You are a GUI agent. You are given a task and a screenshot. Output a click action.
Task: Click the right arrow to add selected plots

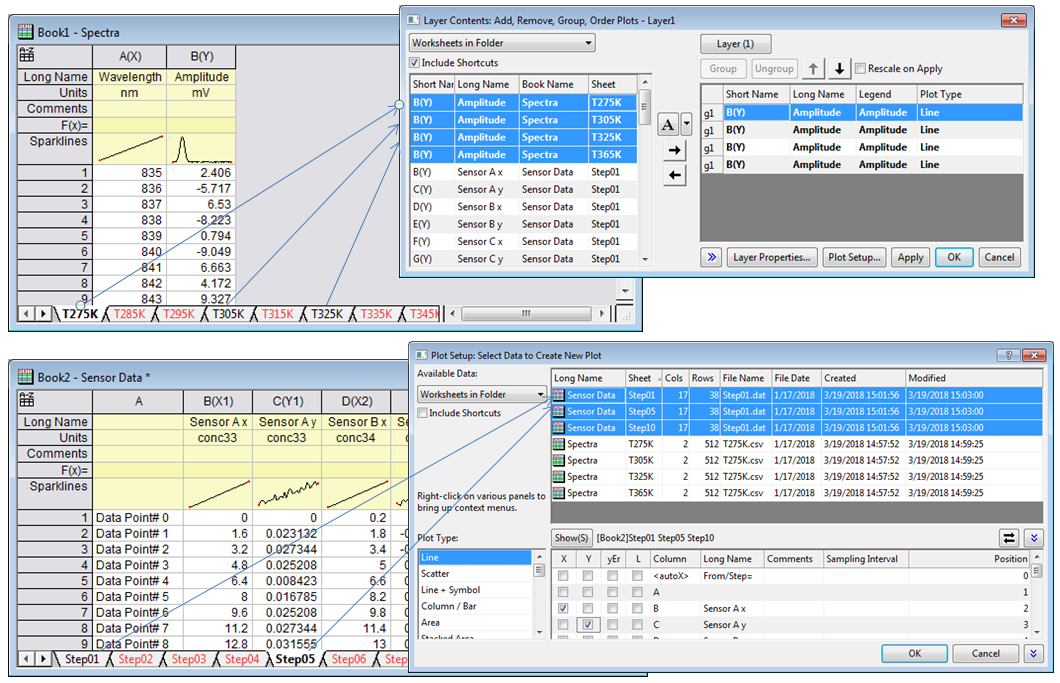675,150
